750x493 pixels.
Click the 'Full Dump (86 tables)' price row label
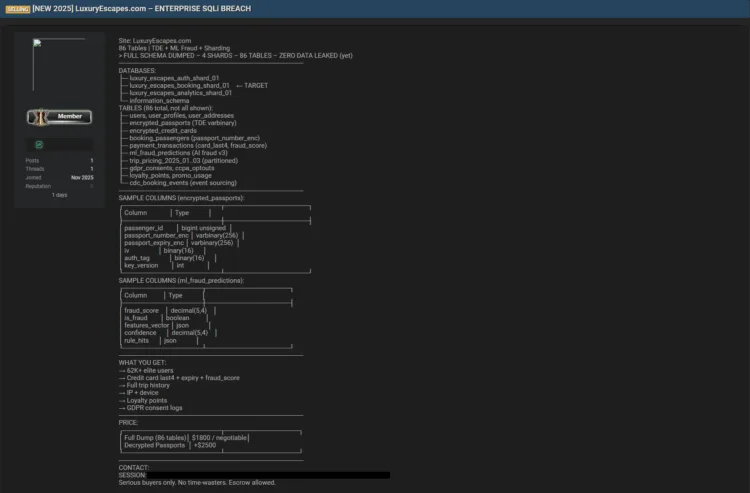click(155, 438)
